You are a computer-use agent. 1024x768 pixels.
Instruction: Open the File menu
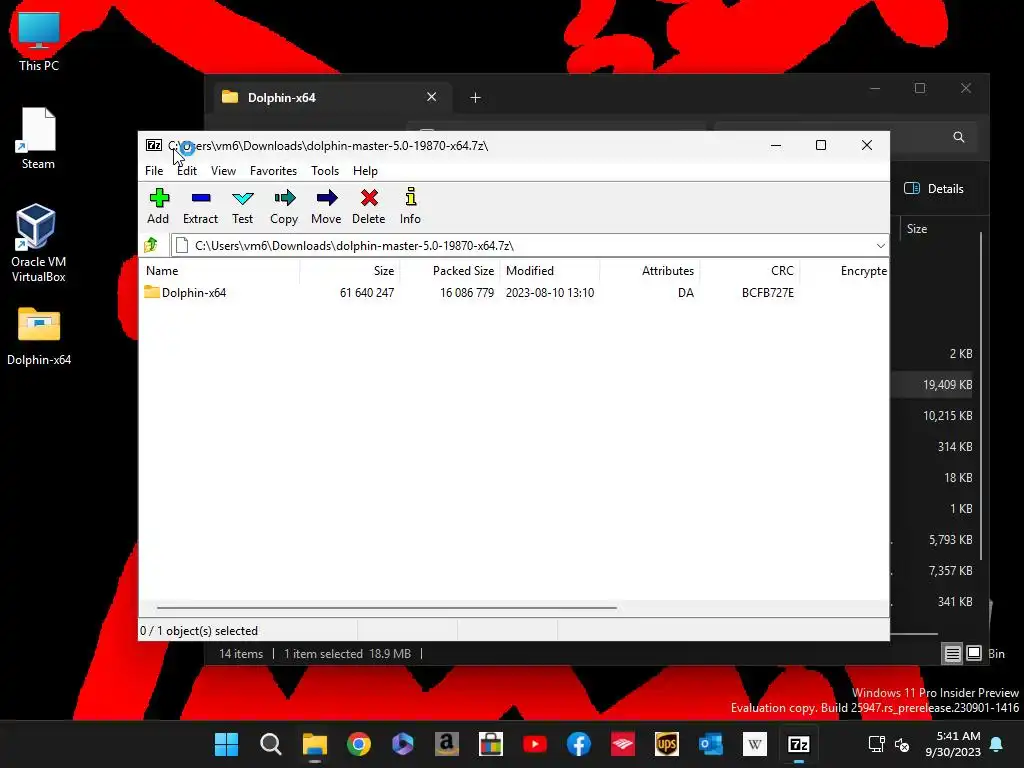154,170
